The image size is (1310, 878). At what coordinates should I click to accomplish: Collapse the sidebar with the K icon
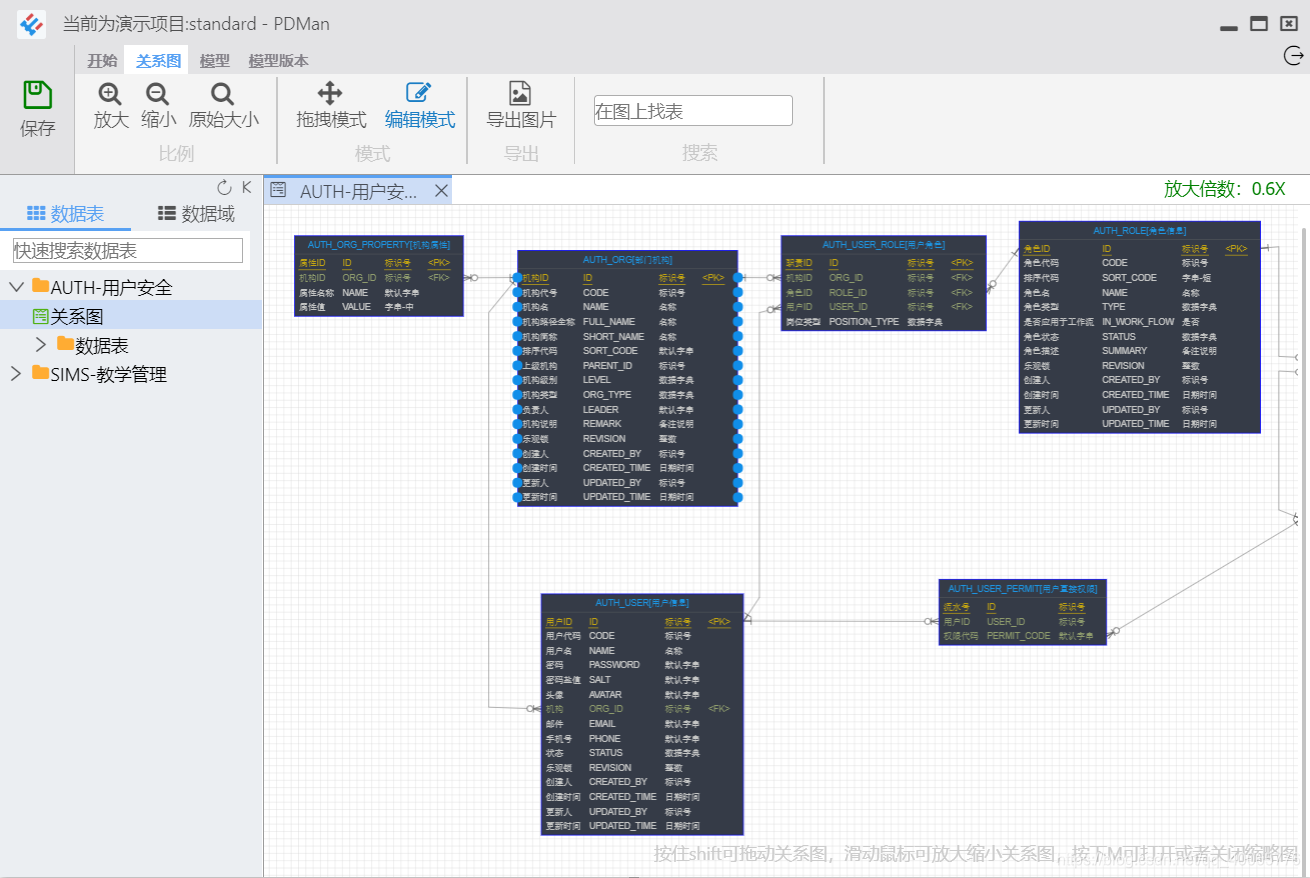247,187
